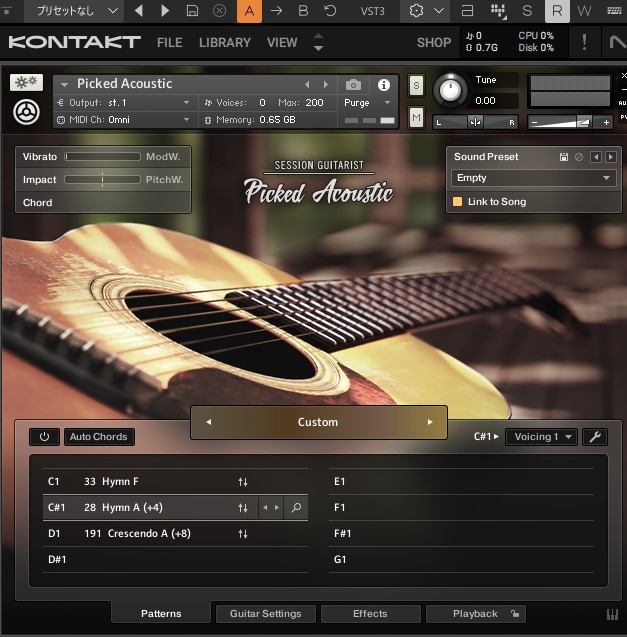Image resolution: width=627 pixels, height=637 pixels.
Task: Open the Kontakt LIBRARY menu
Action: click(x=225, y=42)
